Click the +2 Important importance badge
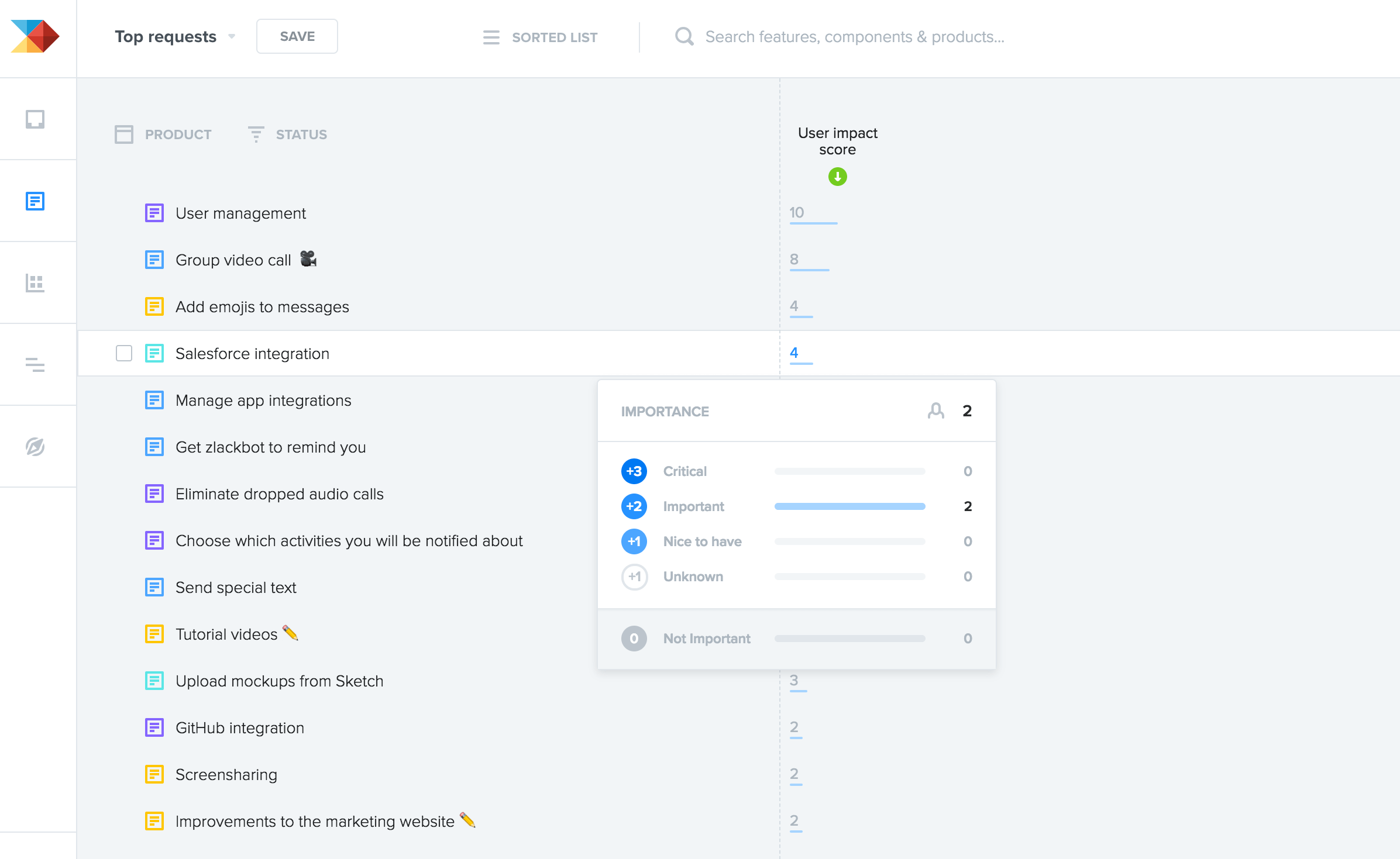The width and height of the screenshot is (1400, 859). click(634, 506)
